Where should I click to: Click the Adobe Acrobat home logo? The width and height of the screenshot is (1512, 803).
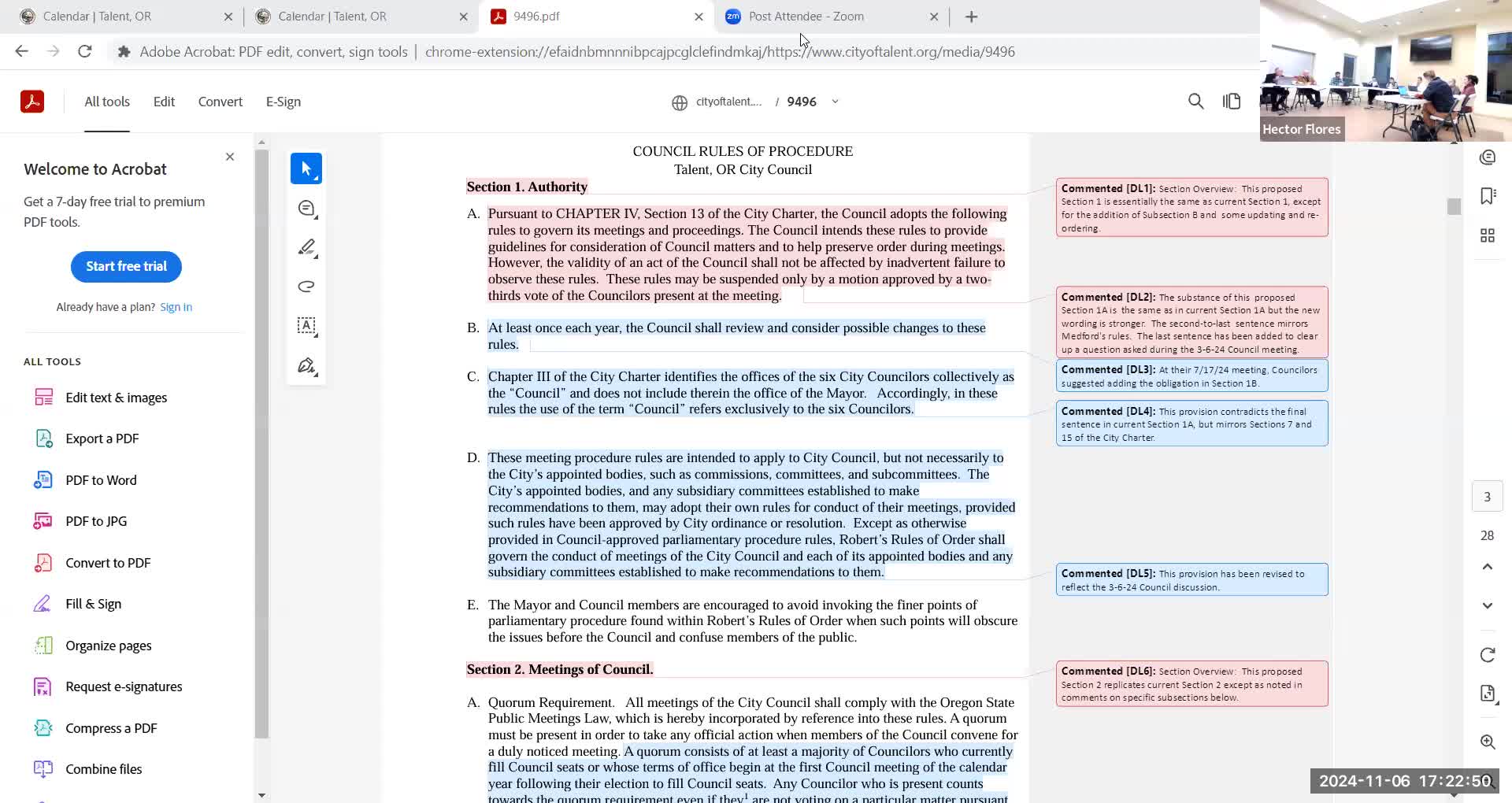point(32,102)
